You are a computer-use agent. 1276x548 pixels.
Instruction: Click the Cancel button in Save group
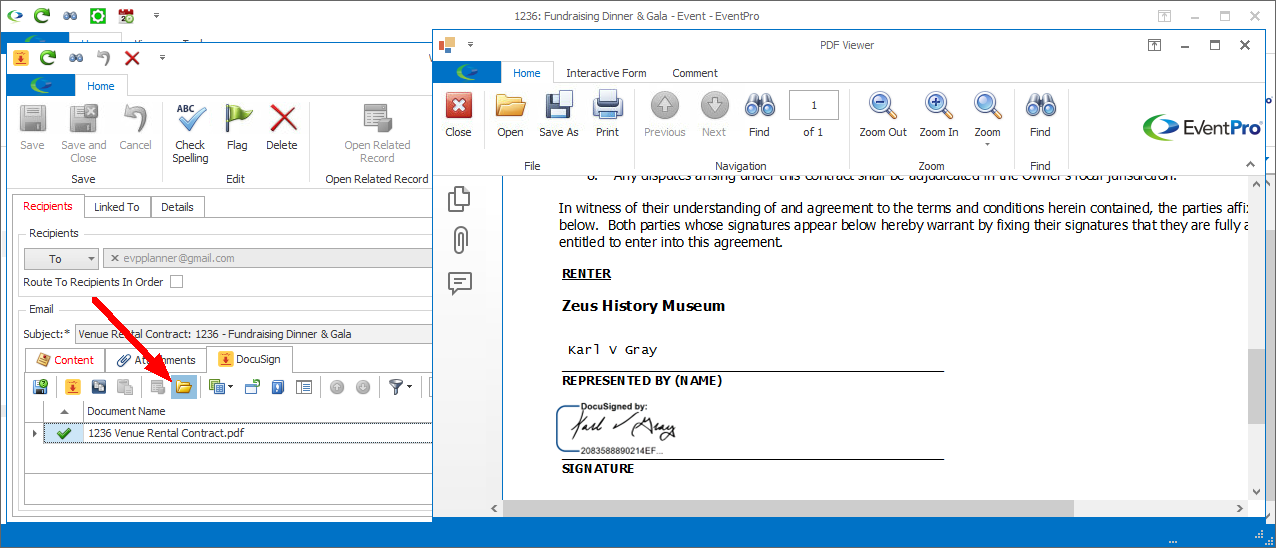pos(135,127)
